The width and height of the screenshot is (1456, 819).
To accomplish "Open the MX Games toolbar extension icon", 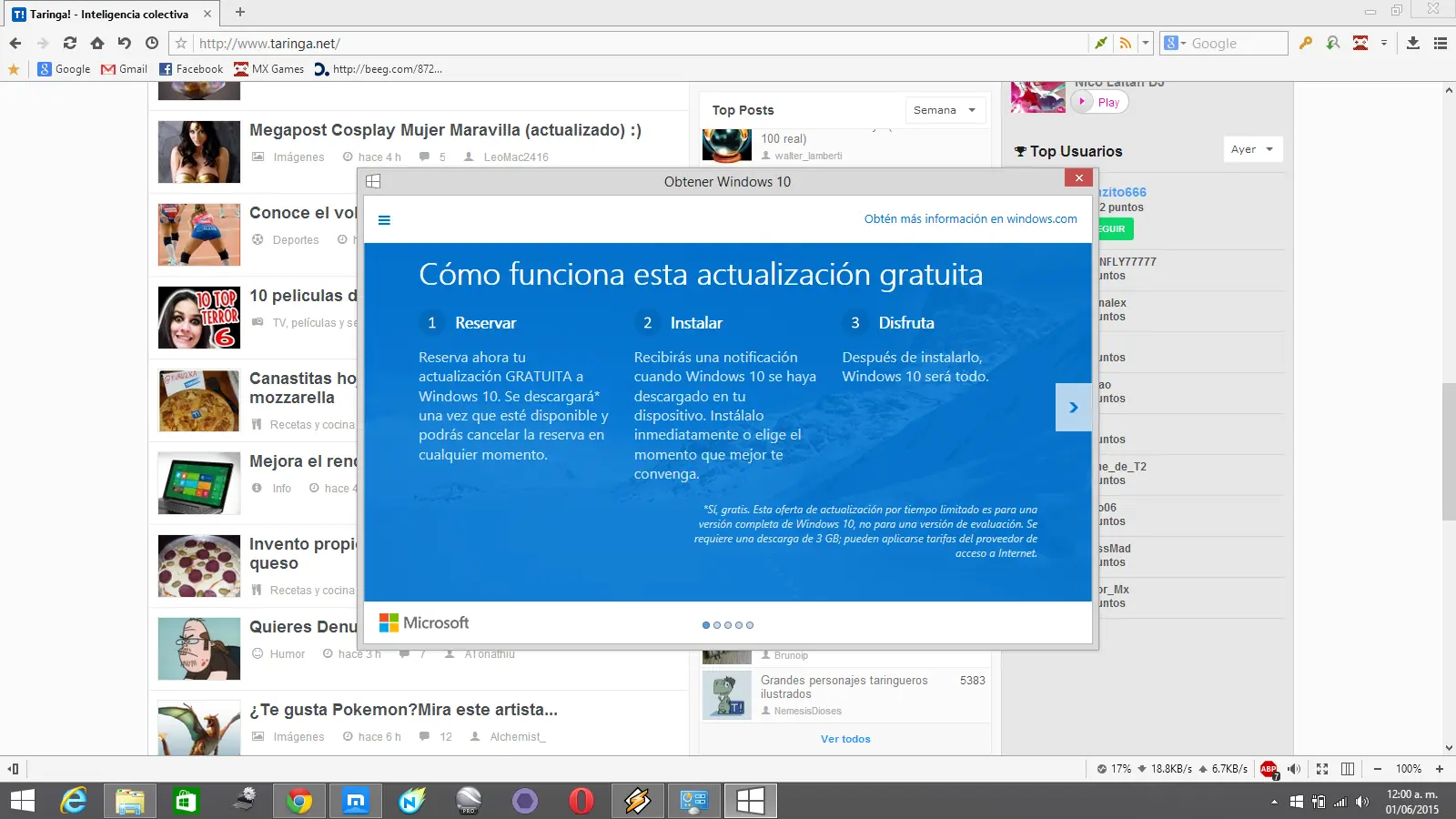I will (x=1360, y=43).
